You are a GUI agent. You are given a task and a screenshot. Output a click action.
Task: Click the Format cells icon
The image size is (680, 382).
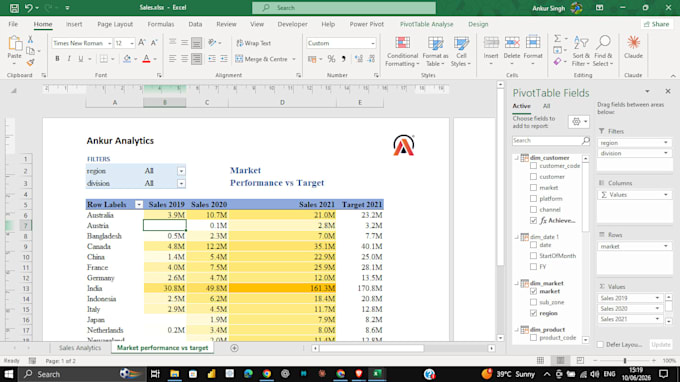[533, 43]
